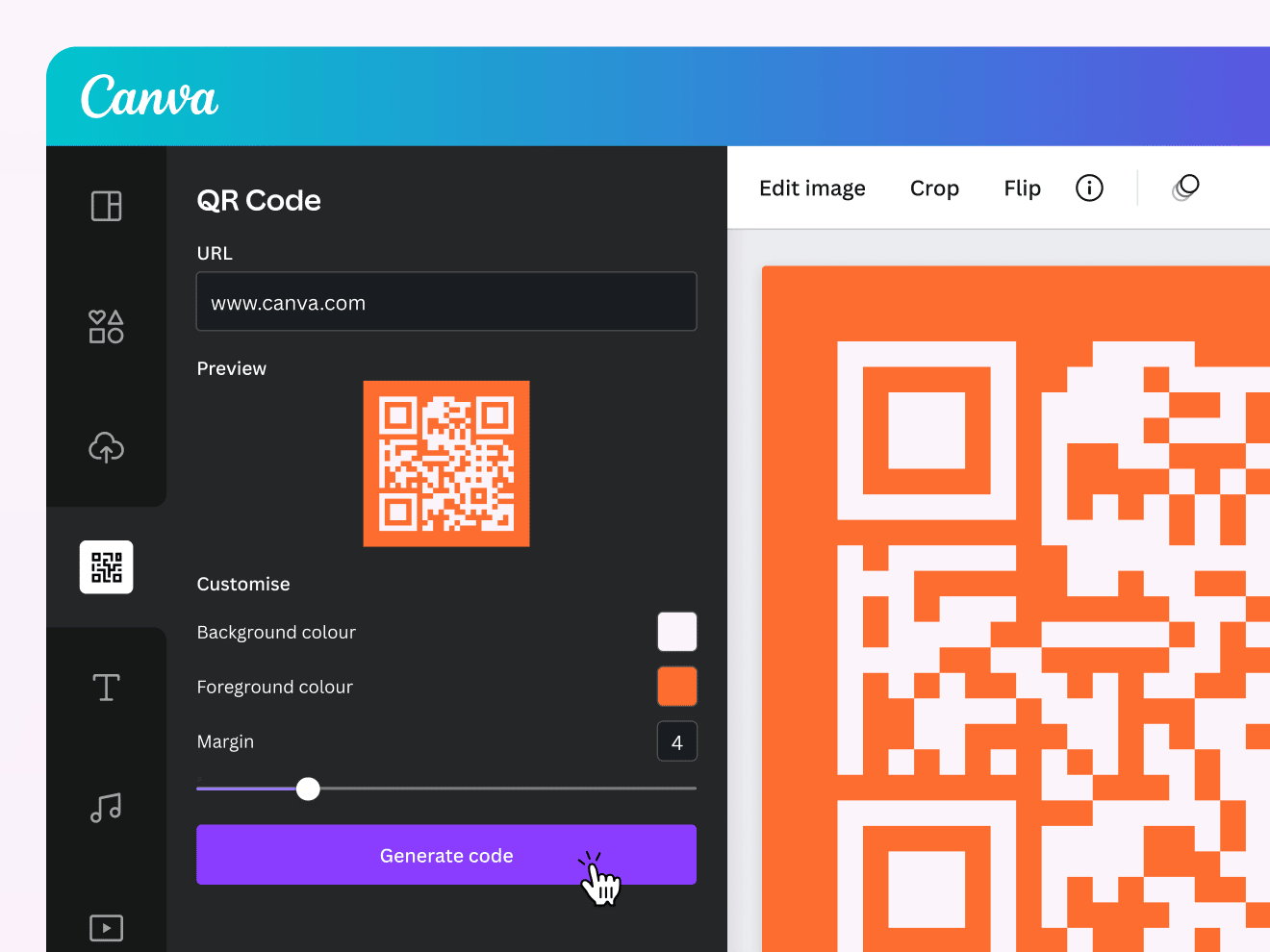
Task: Open the Elements shapes panel
Action: coord(106,327)
